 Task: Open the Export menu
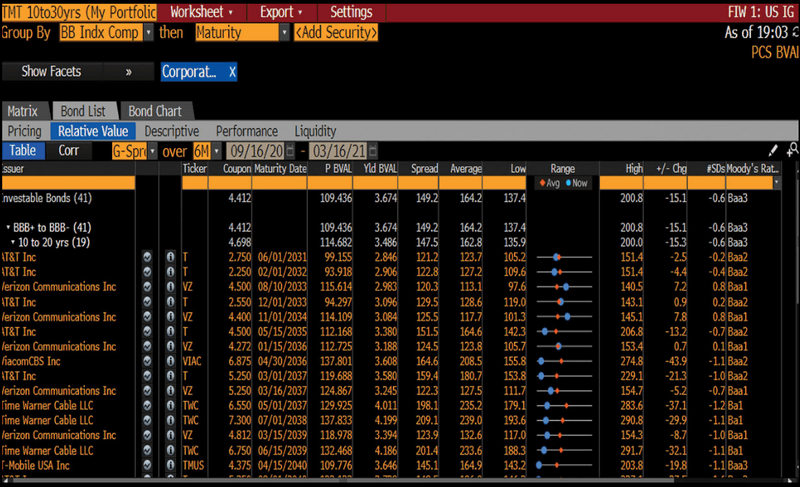pos(281,12)
